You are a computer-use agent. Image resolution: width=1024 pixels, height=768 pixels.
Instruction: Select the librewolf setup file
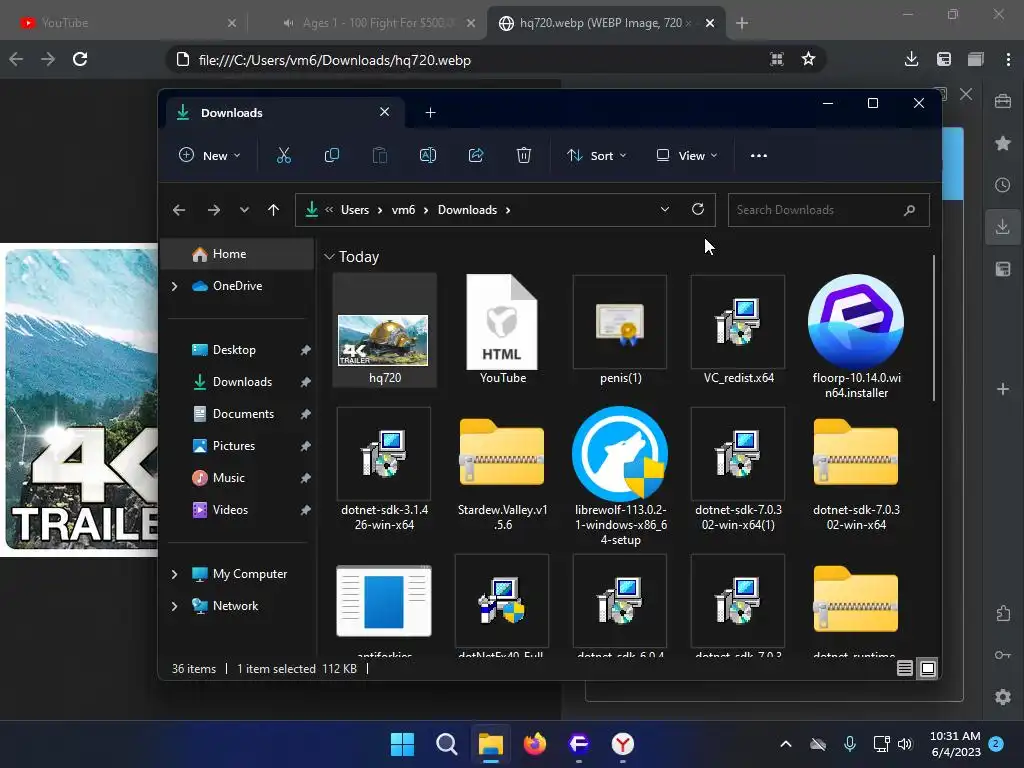tap(620, 477)
